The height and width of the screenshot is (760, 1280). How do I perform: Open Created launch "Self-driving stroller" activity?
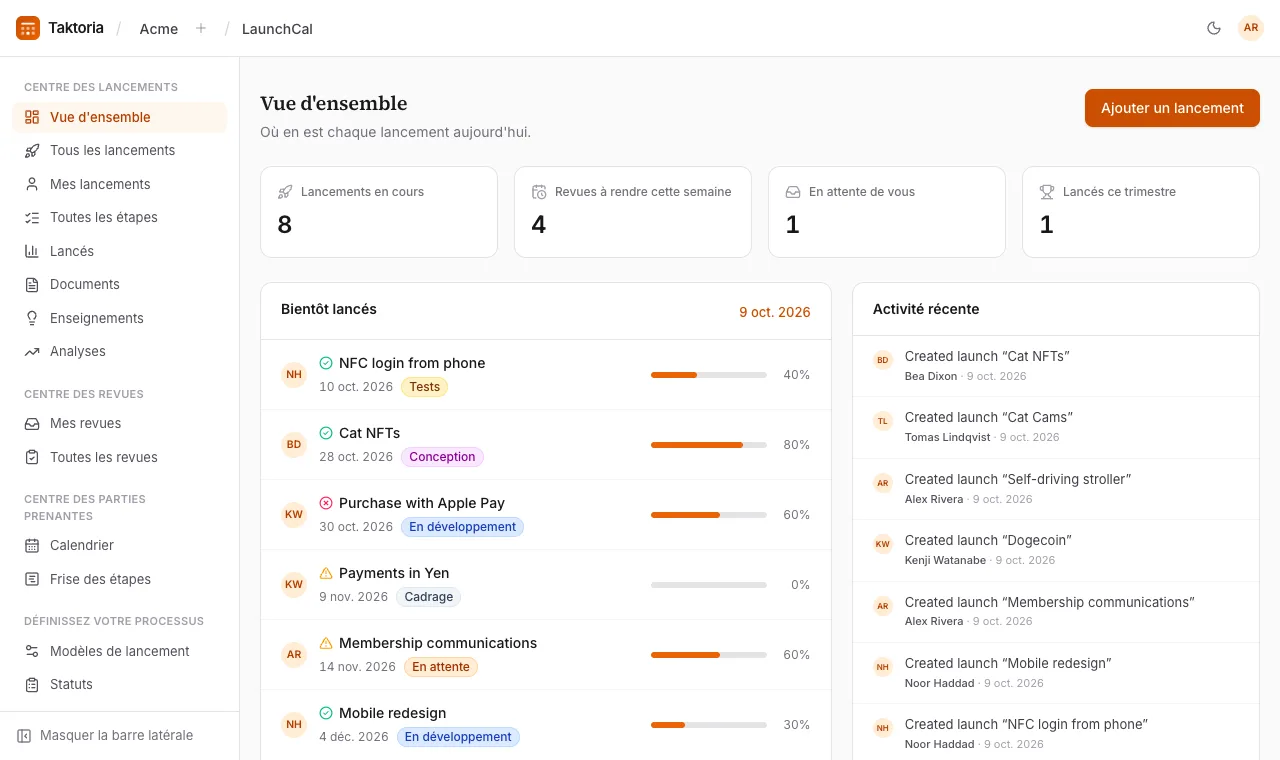click(x=1056, y=488)
